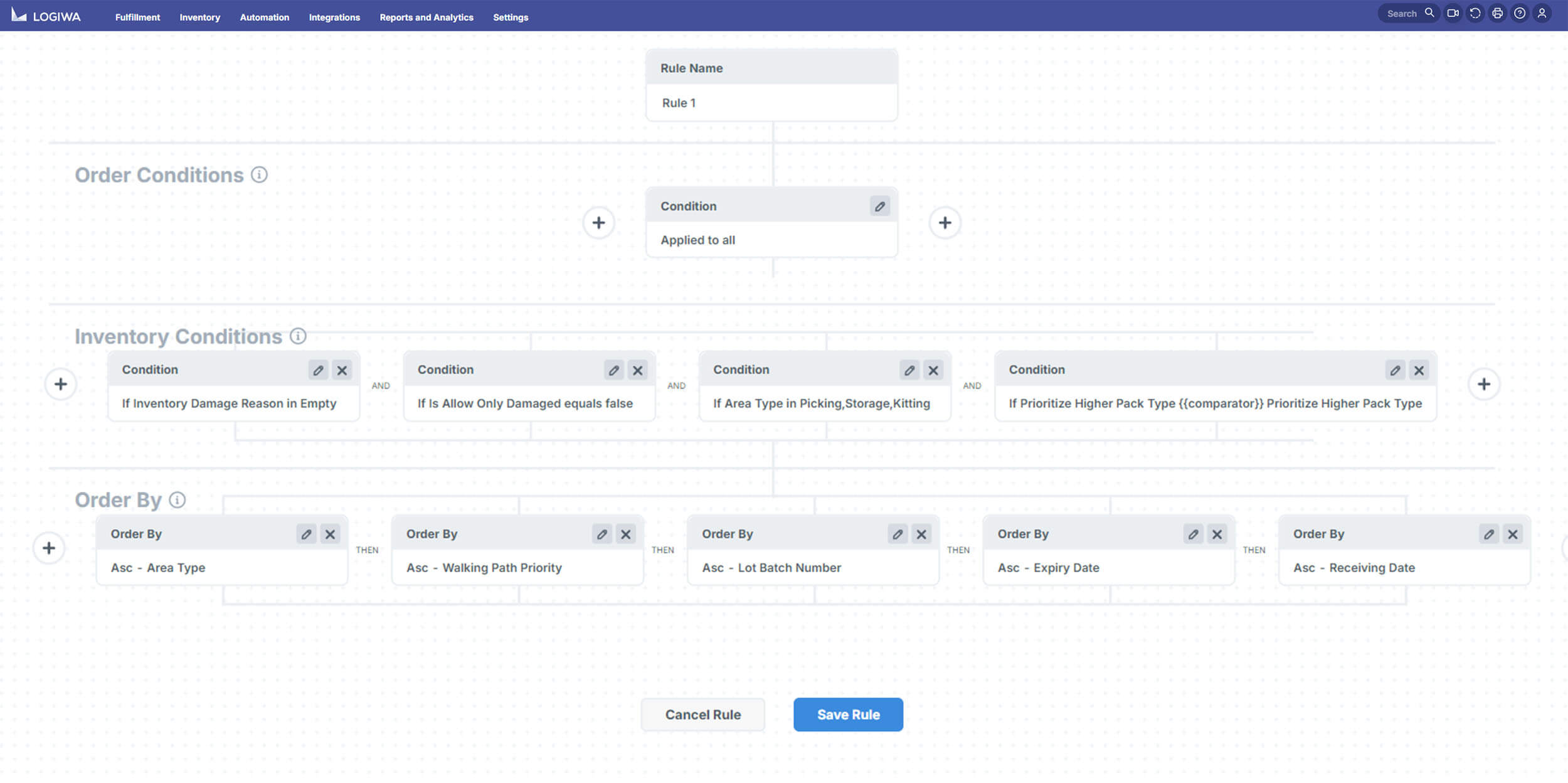Edit the Area Type in Picking condition
The image size is (1568, 783).
(x=909, y=370)
